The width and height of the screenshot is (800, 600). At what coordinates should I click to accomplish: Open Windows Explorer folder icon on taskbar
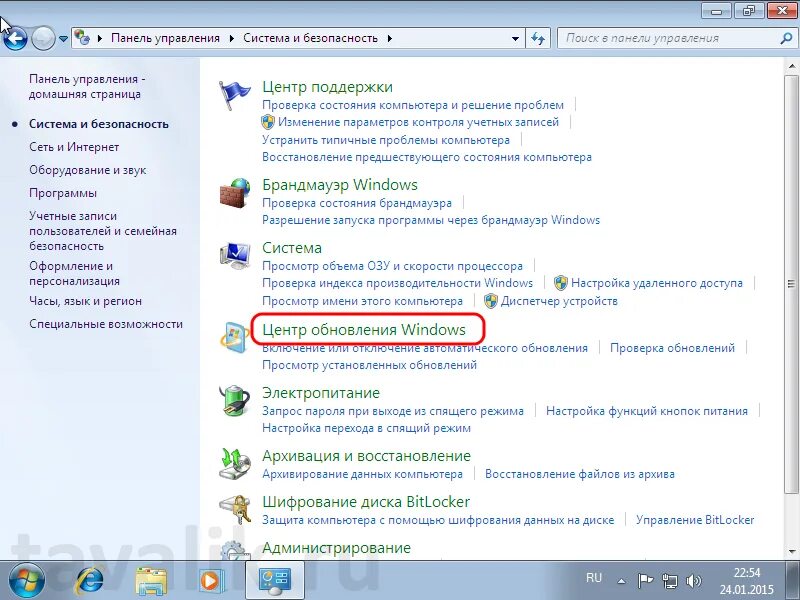[x=151, y=580]
